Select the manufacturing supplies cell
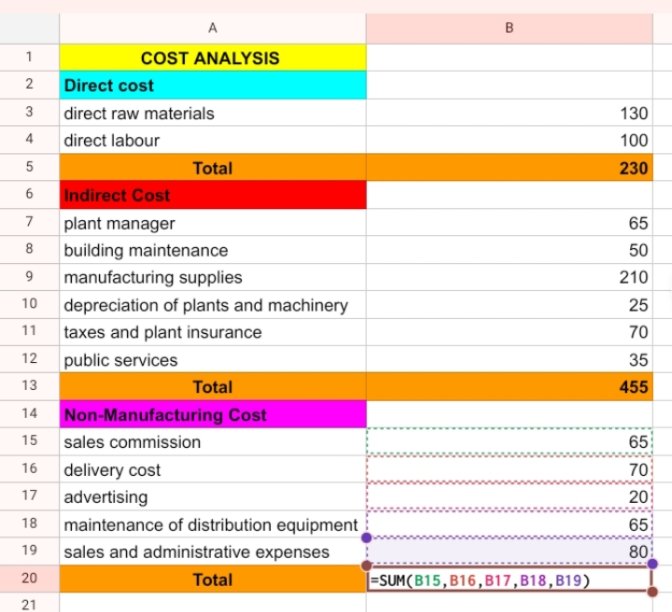This screenshot has width=672, height=612. pos(213,277)
